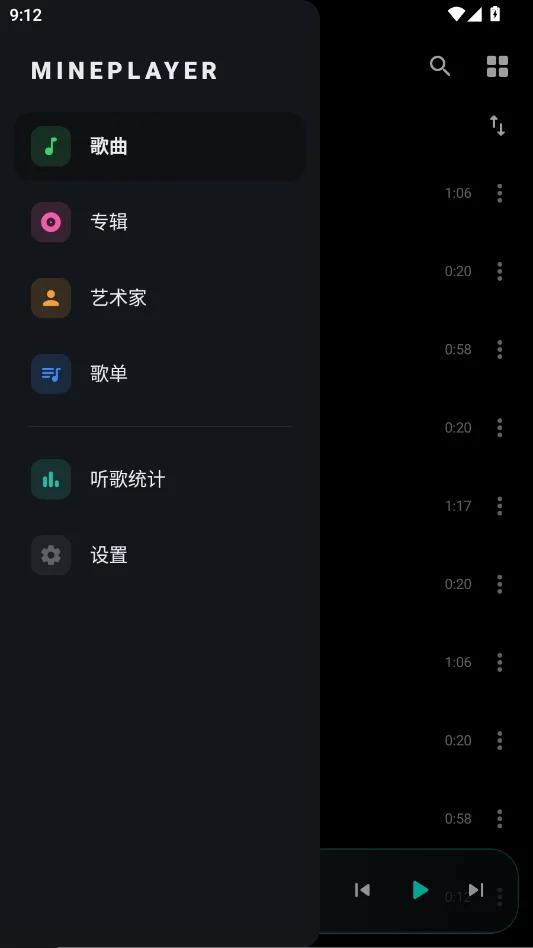Select 歌曲 in the navigation drawer

(160, 146)
